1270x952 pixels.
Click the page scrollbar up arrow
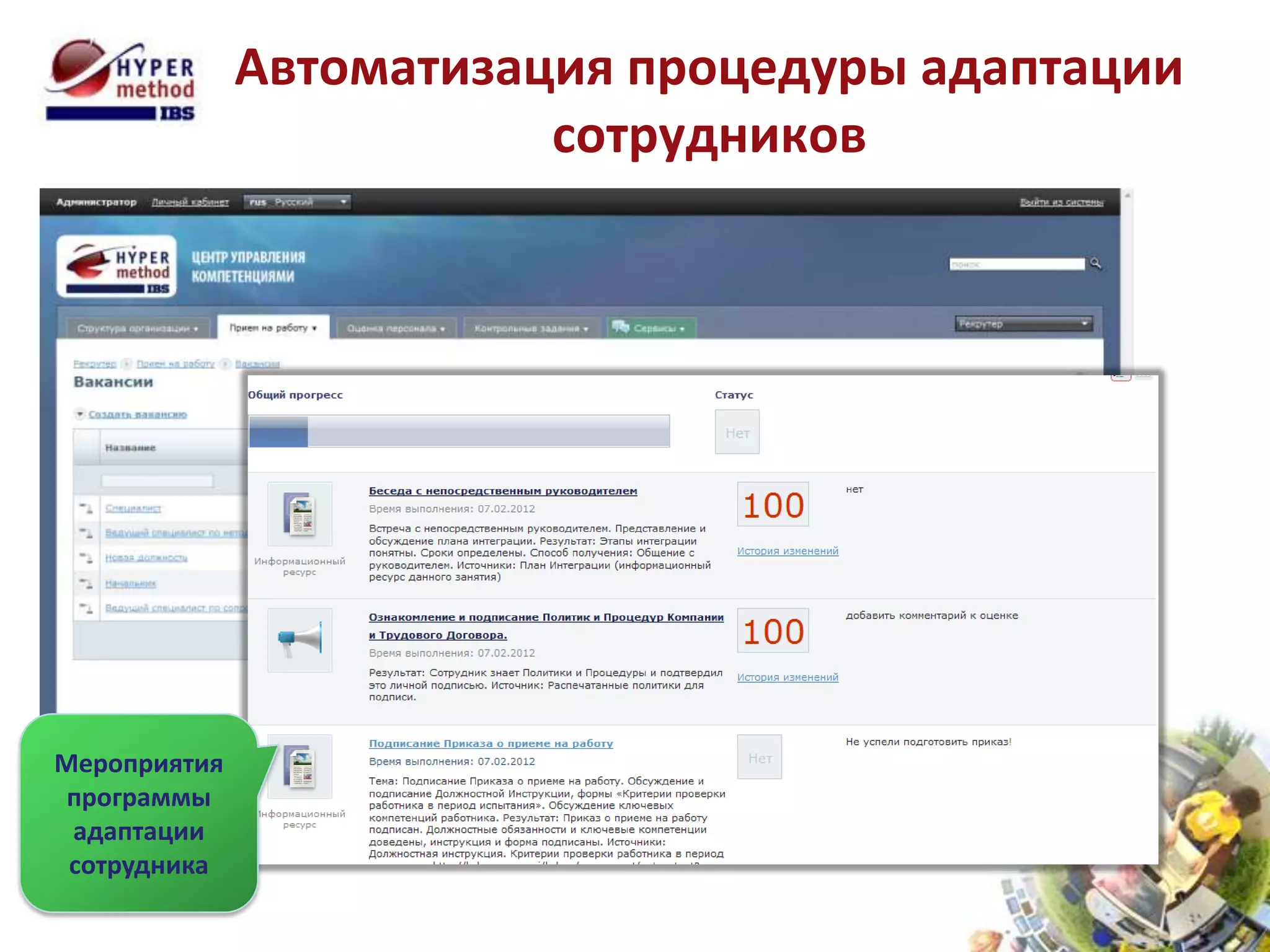[x=1127, y=195]
